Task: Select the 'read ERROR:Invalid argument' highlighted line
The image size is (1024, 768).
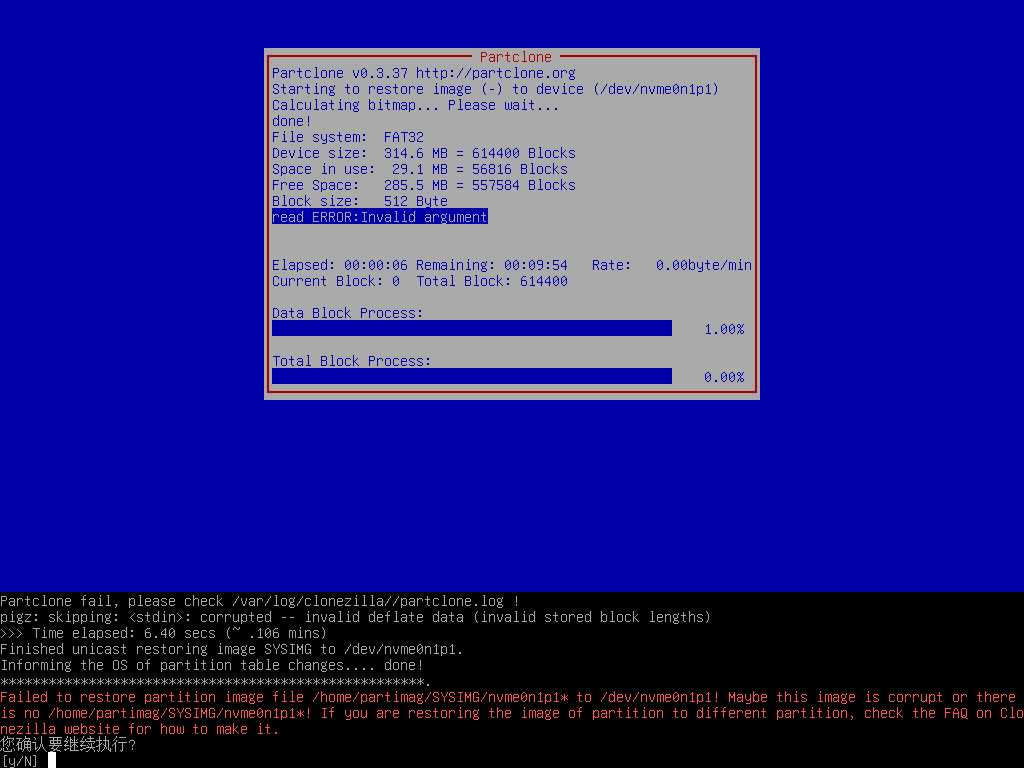Action: point(379,217)
